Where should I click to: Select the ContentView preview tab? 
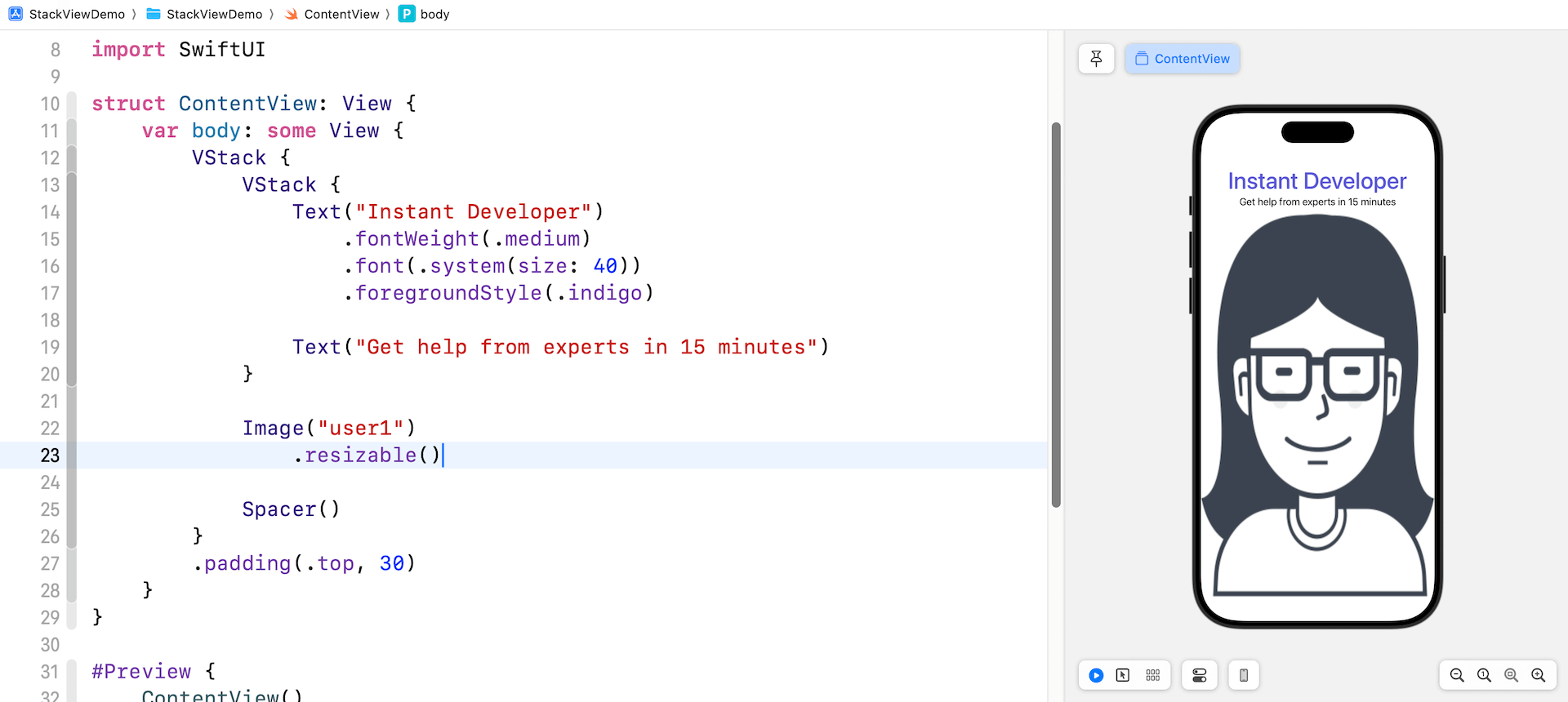point(1182,59)
